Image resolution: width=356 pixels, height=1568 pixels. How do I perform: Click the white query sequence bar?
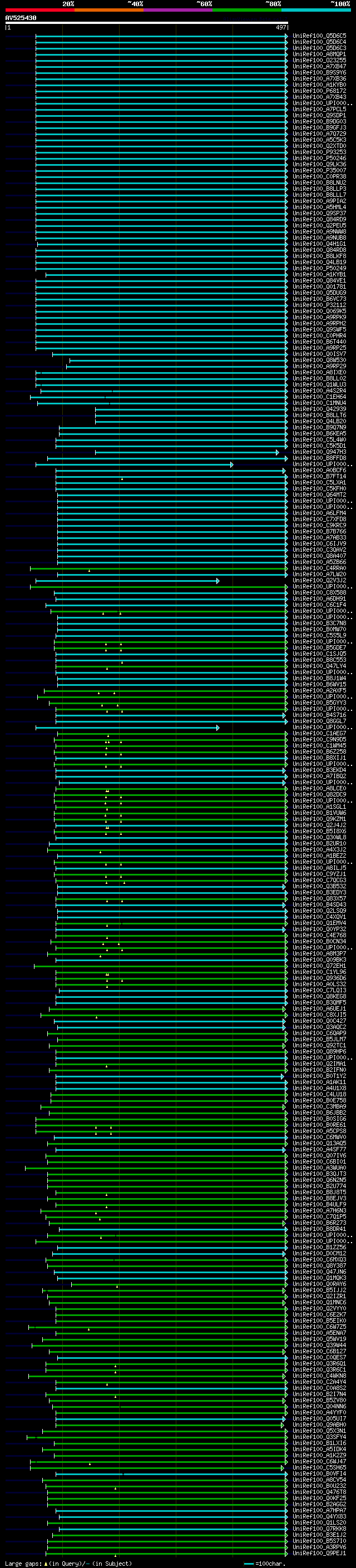147,23
